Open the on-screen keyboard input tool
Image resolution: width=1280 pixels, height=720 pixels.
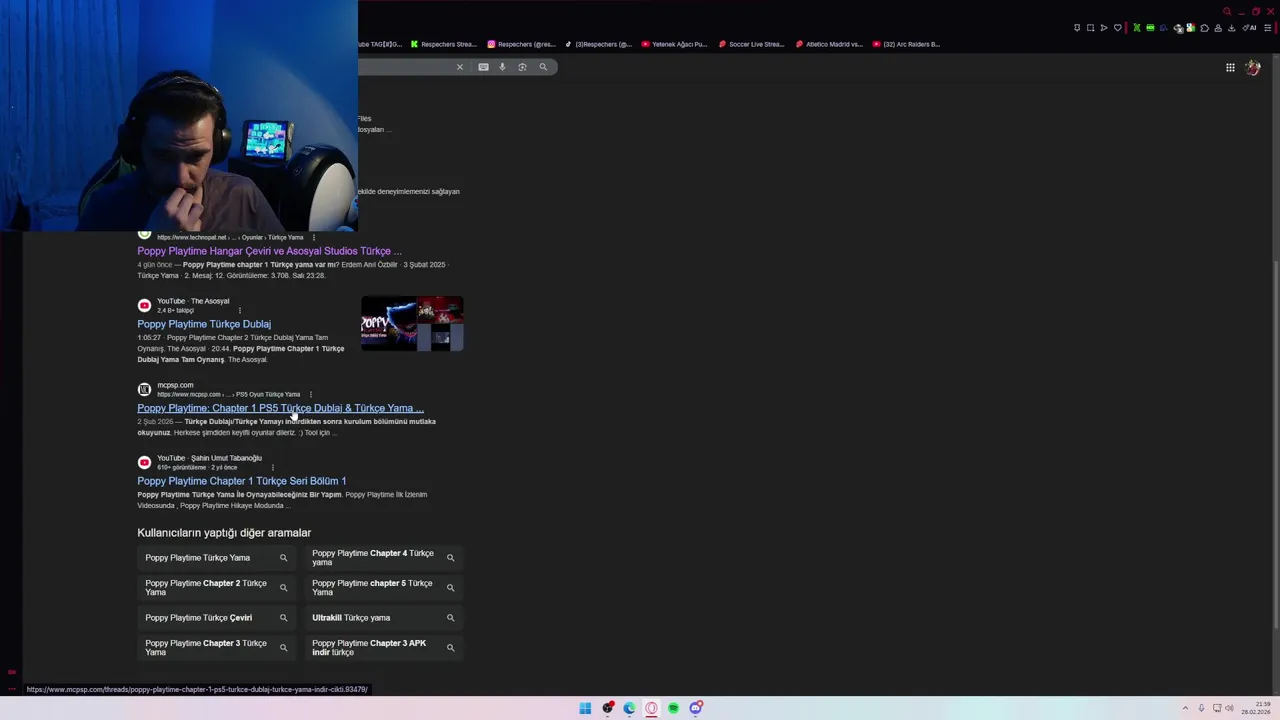pos(483,67)
